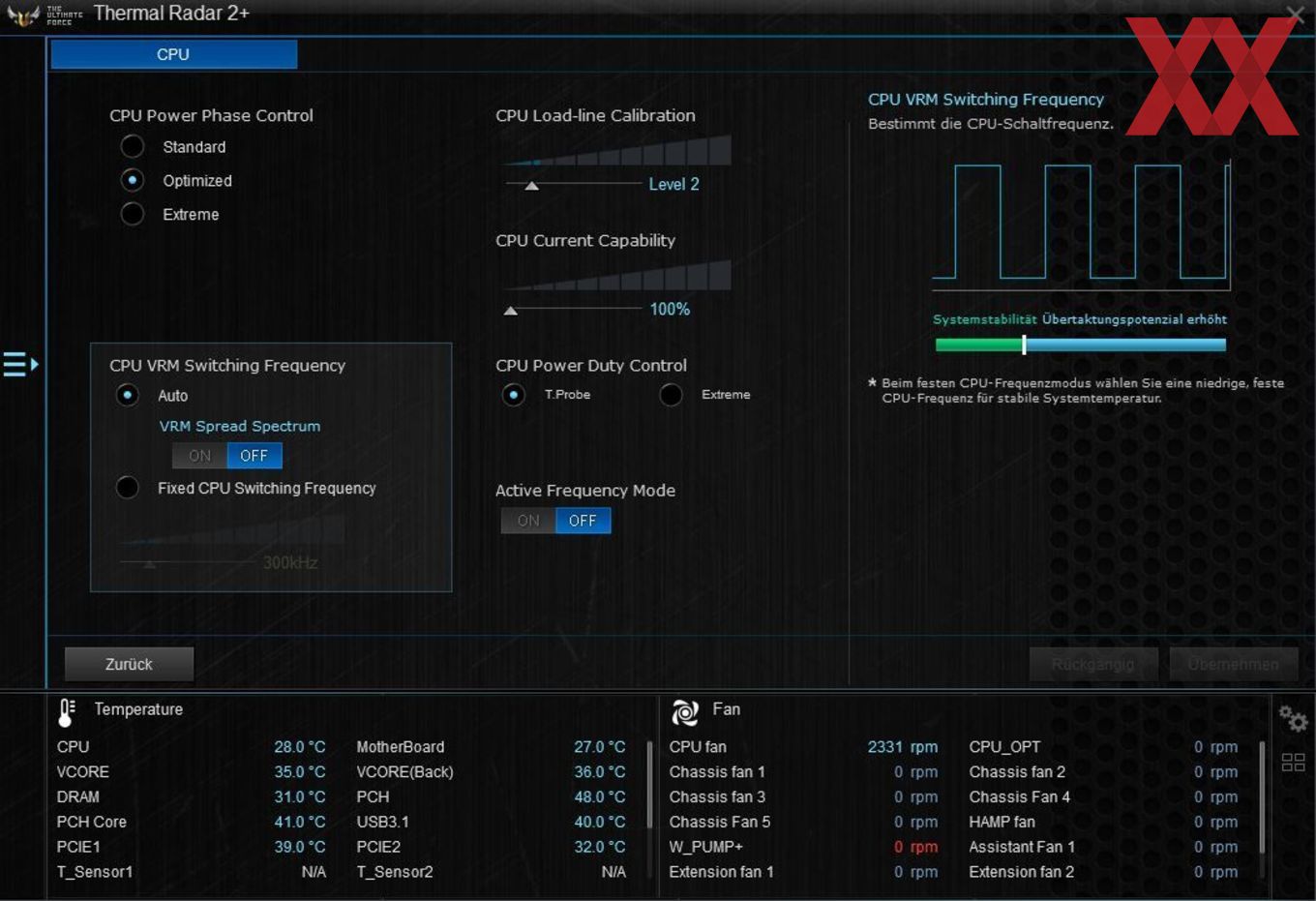The height and width of the screenshot is (901, 1316).
Task: Click the 100% current capability value
Action: click(670, 310)
